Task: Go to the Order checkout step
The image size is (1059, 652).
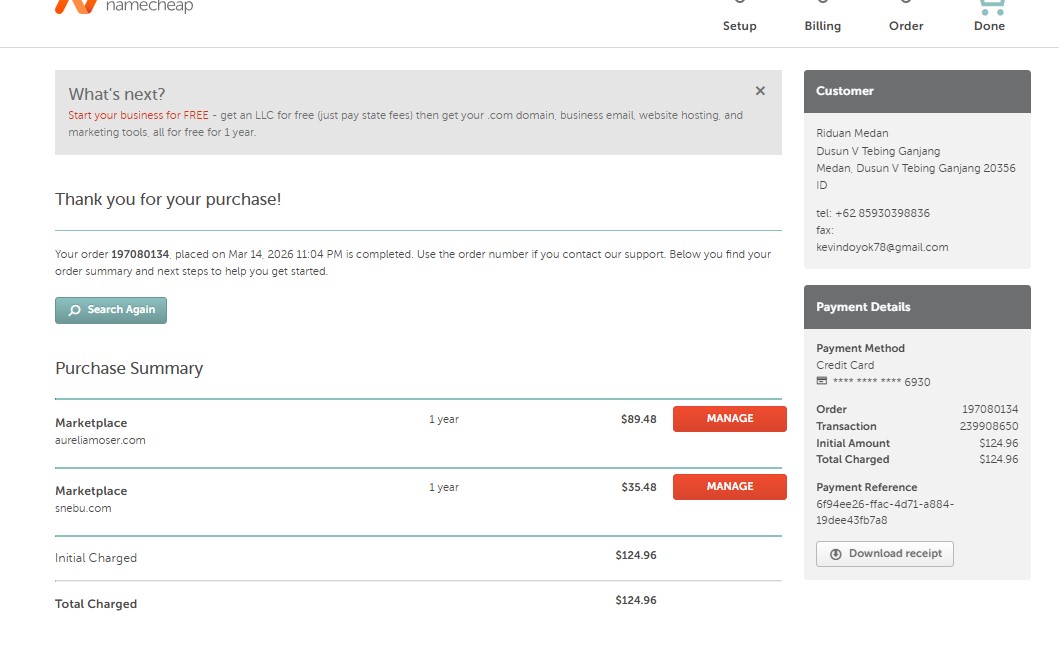Action: (x=906, y=26)
